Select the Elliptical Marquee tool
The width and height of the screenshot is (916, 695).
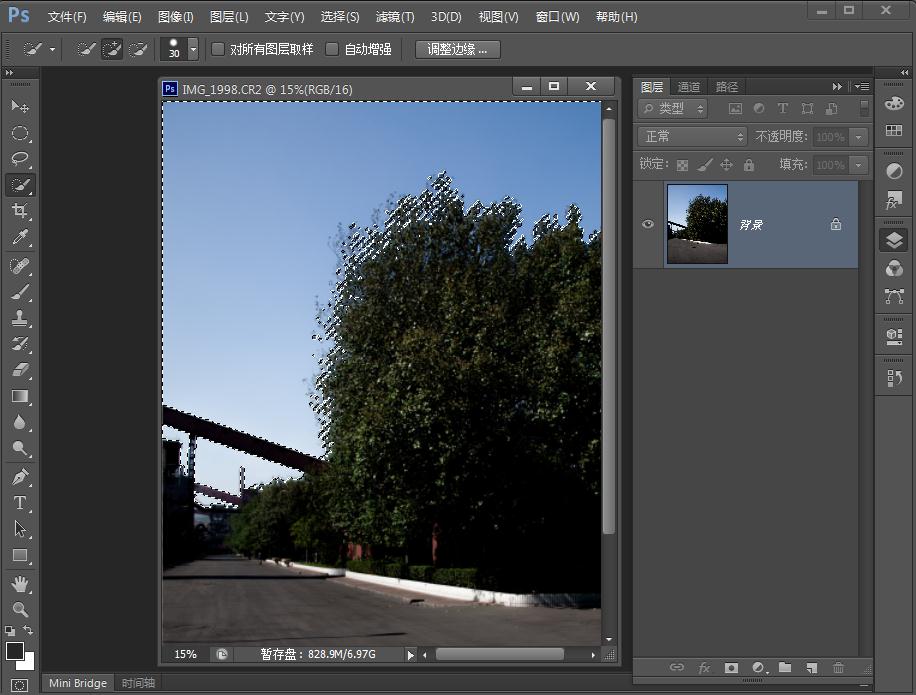(x=20, y=133)
